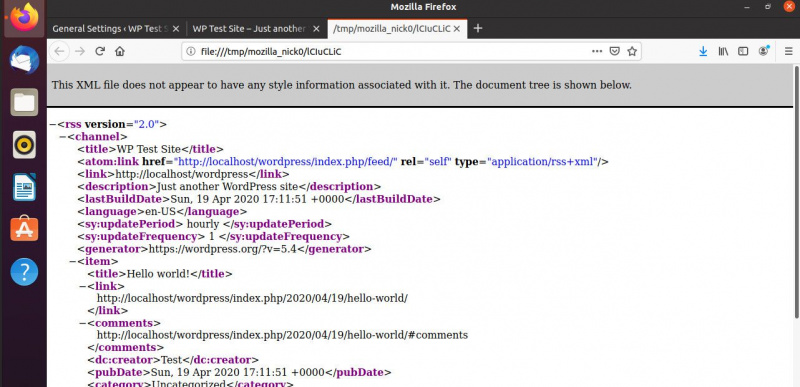Open the Firefox home page
800x387 pixels.
tap(120, 51)
